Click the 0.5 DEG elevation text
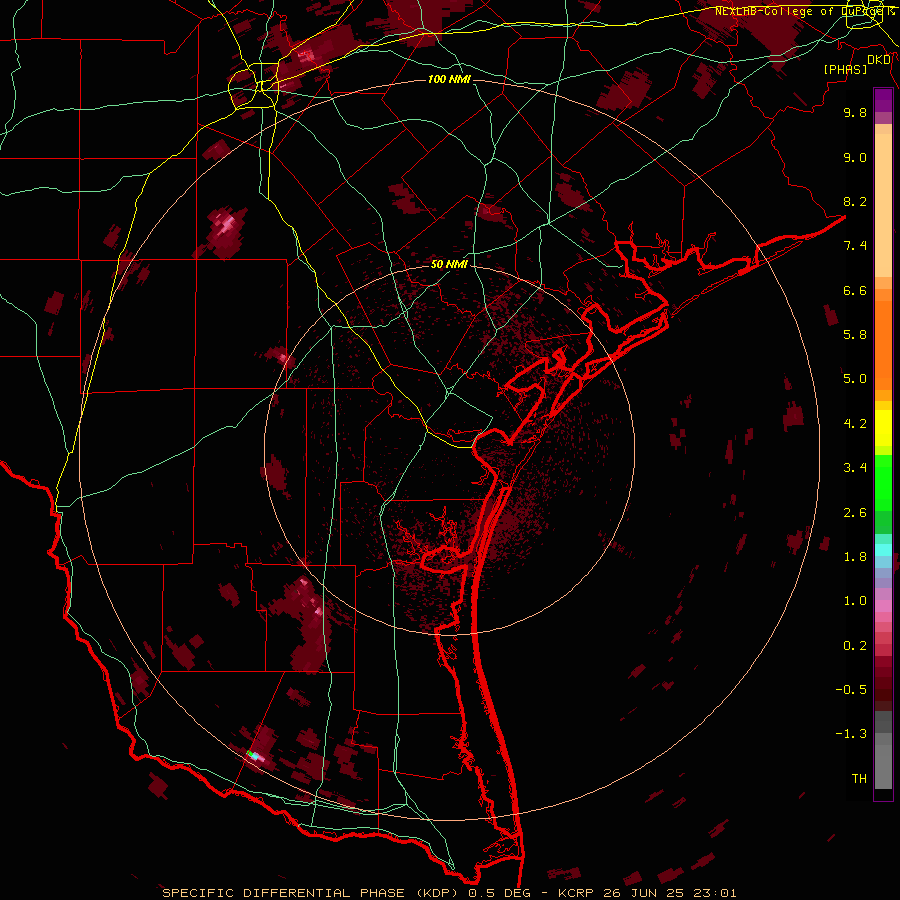Viewport: 900px width, 900px height. click(x=500, y=893)
